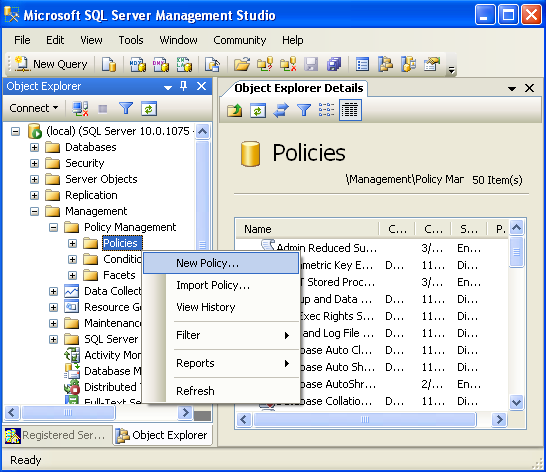Collapse the Management tree node
The height and width of the screenshot is (472, 546).
click(x=34, y=211)
